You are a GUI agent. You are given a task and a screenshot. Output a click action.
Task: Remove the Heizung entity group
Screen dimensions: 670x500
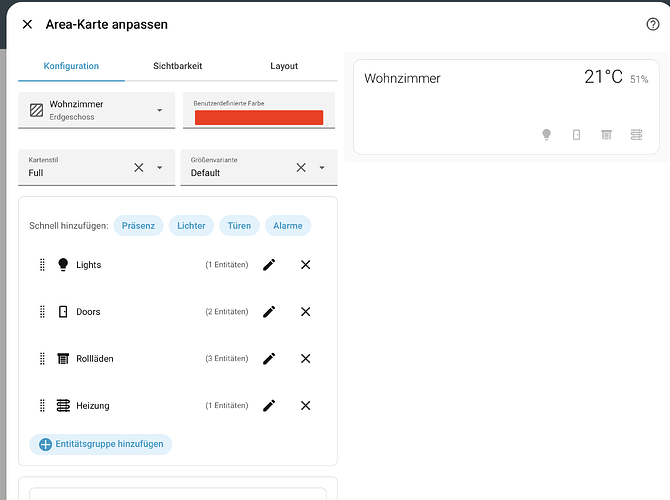coord(306,406)
